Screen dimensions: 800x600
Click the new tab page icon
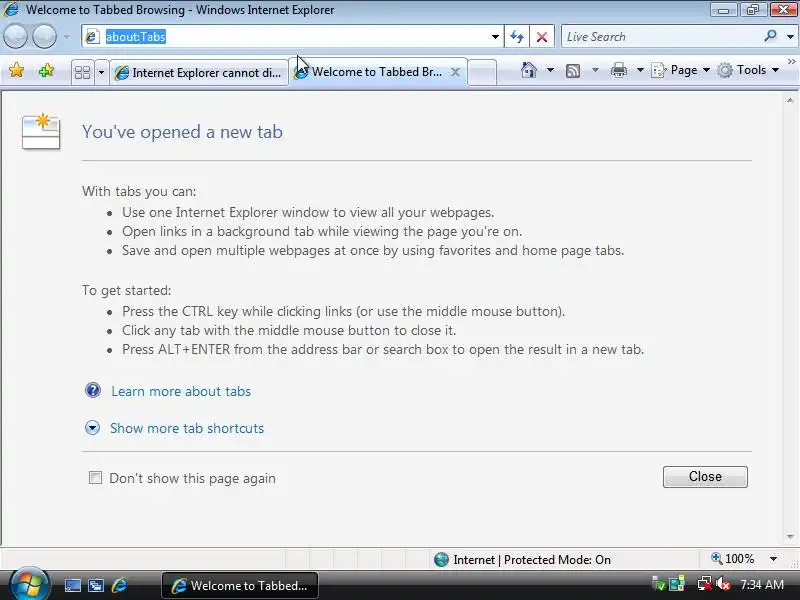(x=41, y=132)
